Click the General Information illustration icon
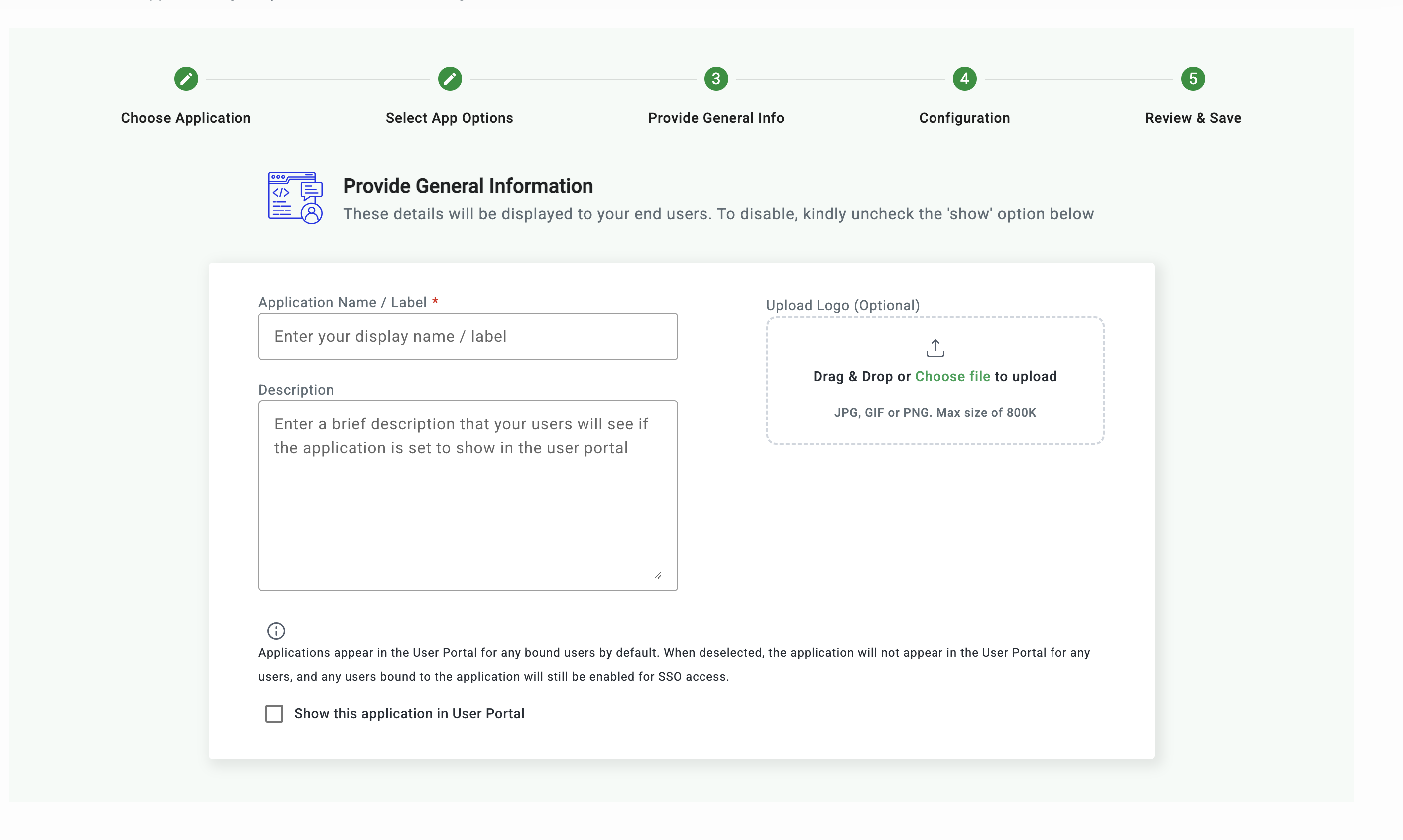 [295, 198]
